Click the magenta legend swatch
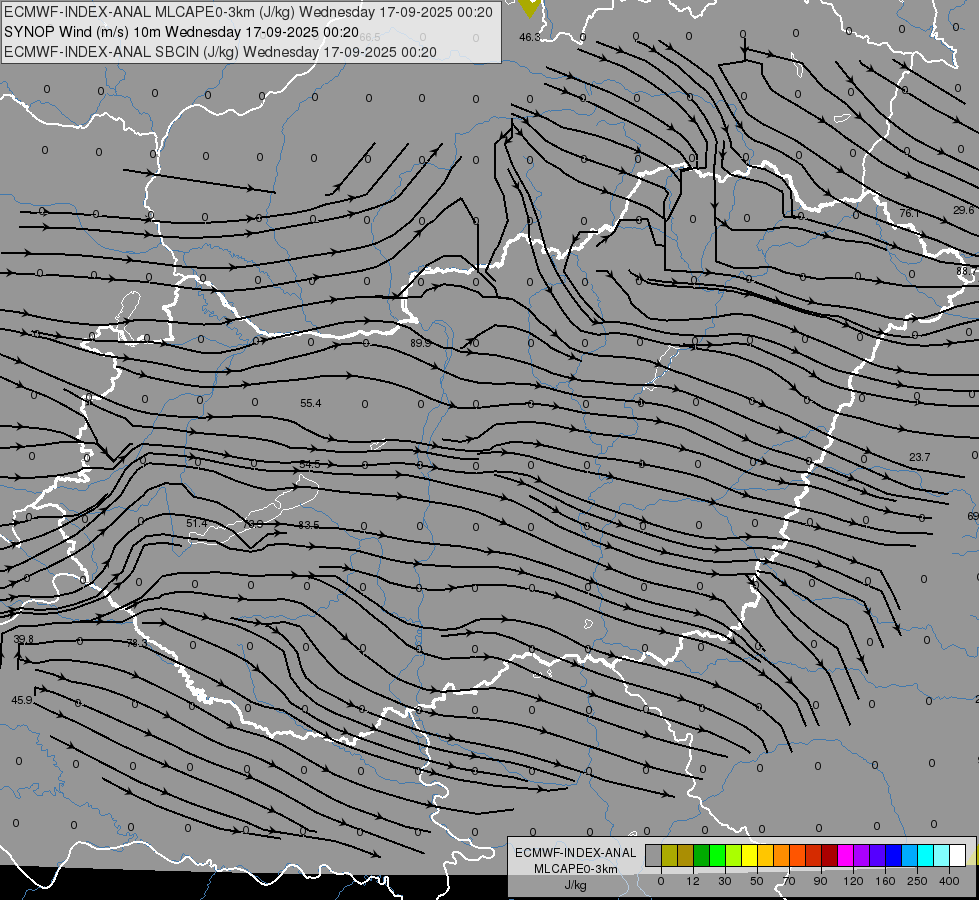This screenshot has height=900, width=979. pos(845,855)
